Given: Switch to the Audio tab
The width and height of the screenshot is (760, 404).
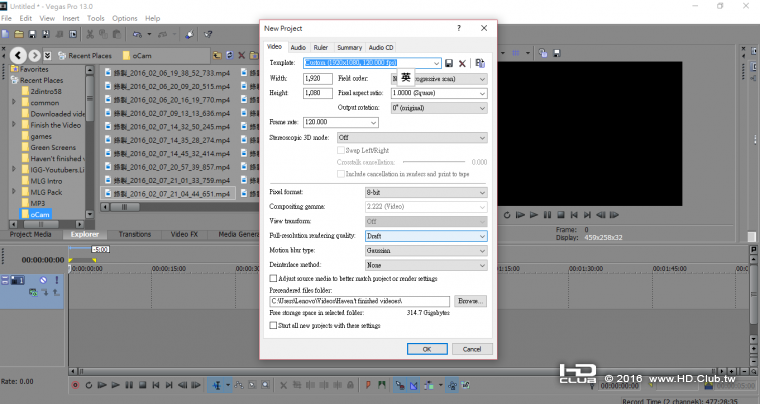Looking at the screenshot, I should coord(298,47).
